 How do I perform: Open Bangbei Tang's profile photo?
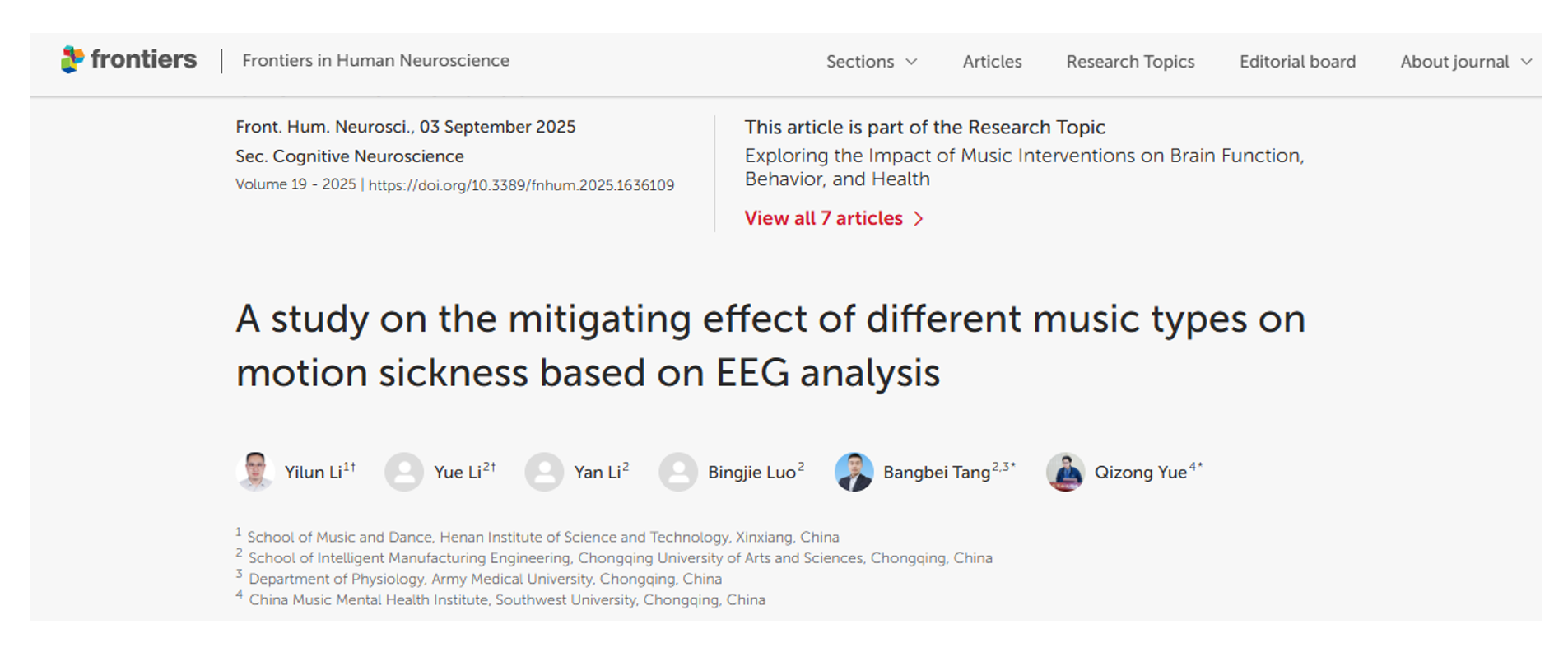point(854,472)
